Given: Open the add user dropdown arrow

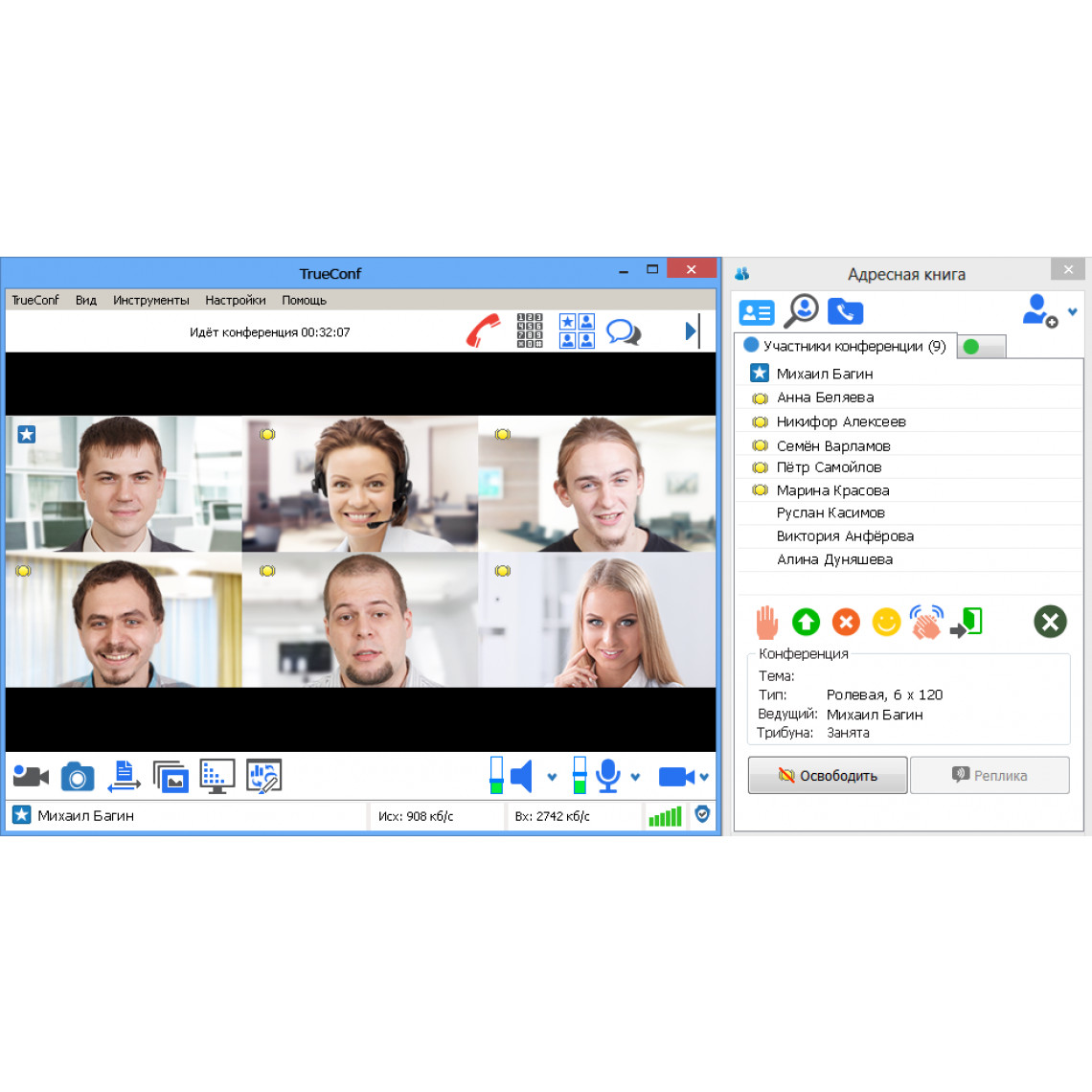Looking at the screenshot, I should (x=1073, y=312).
